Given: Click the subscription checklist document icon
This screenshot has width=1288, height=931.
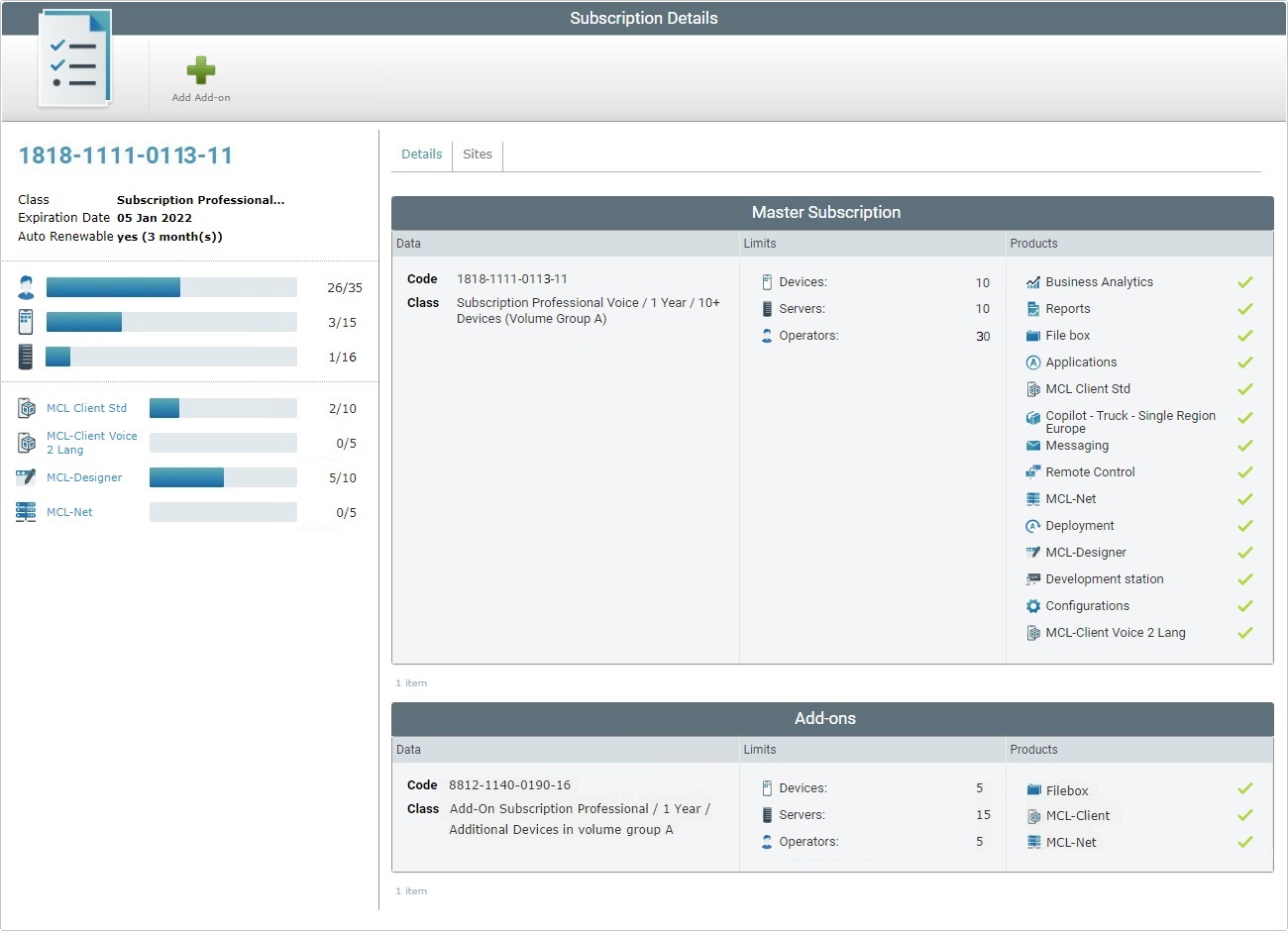Looking at the screenshot, I should (x=75, y=59).
